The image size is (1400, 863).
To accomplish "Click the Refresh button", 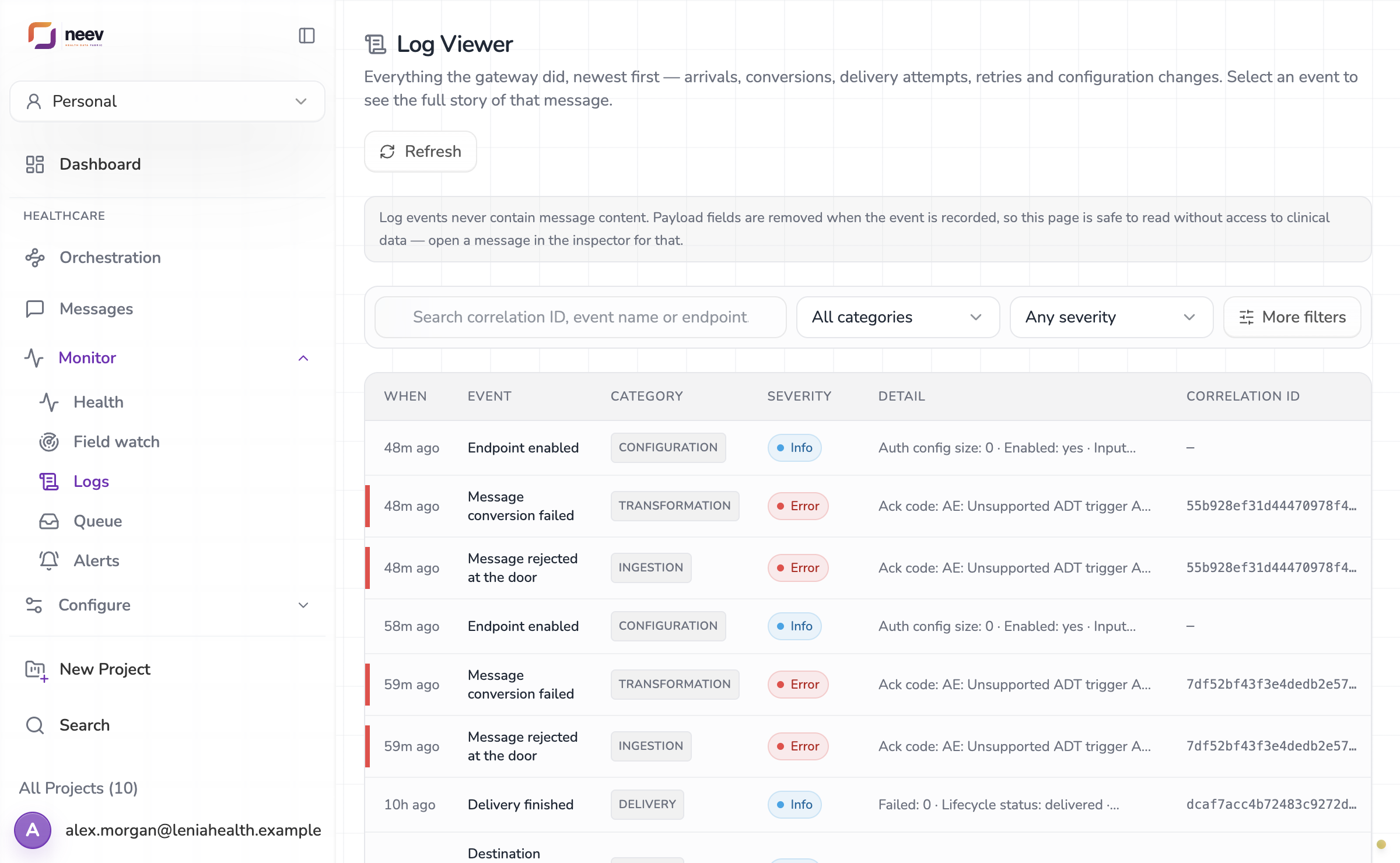I will (x=421, y=152).
